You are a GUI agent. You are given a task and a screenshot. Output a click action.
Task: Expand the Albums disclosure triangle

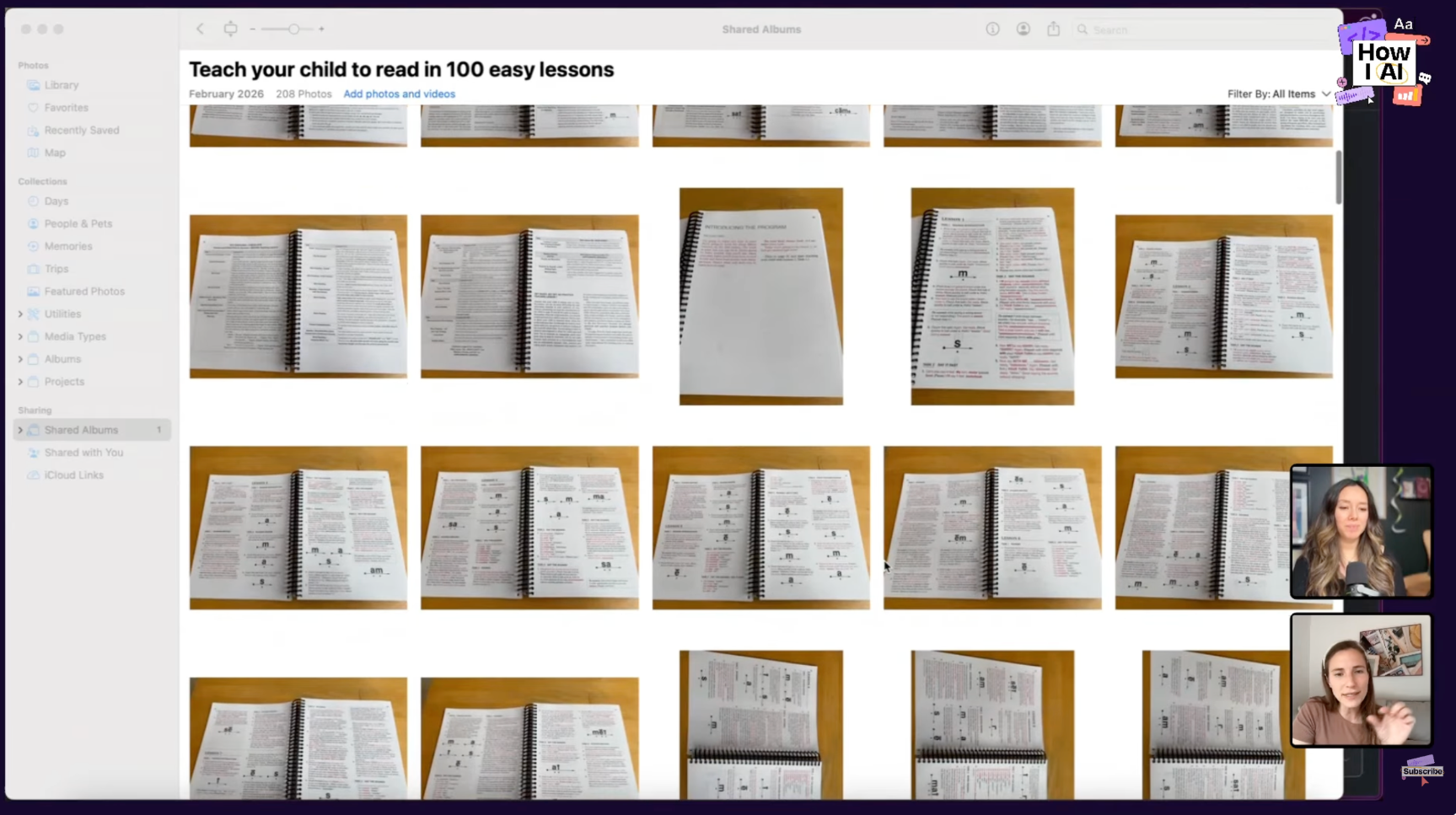(20, 359)
